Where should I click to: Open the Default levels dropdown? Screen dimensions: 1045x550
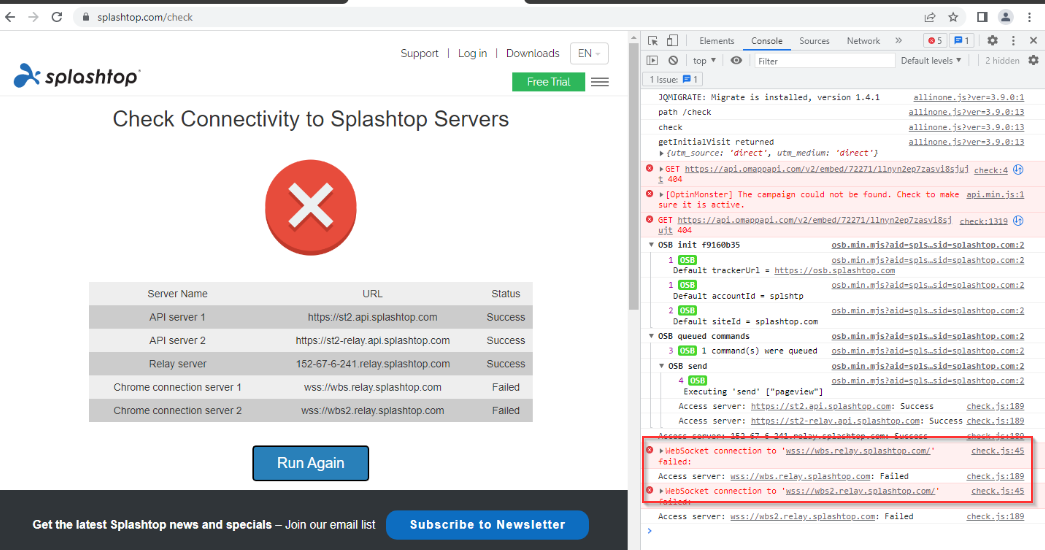931,61
